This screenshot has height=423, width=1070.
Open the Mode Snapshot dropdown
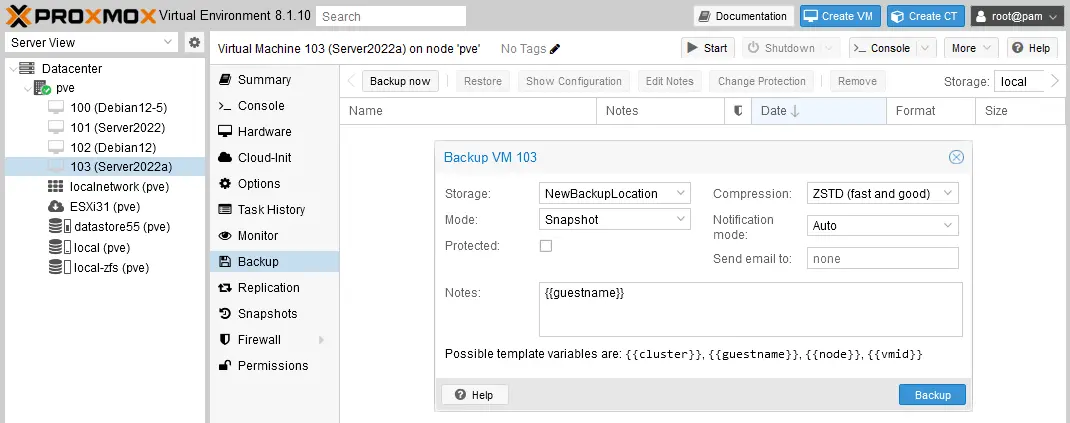click(x=680, y=219)
